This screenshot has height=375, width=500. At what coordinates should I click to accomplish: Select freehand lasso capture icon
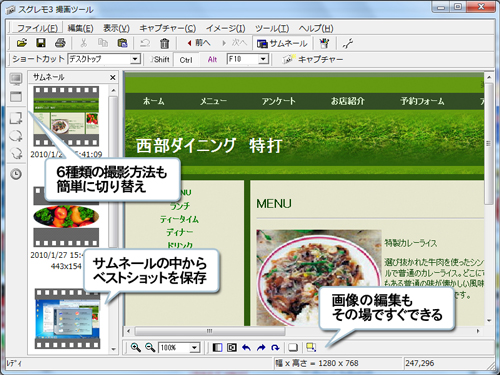click(16, 153)
